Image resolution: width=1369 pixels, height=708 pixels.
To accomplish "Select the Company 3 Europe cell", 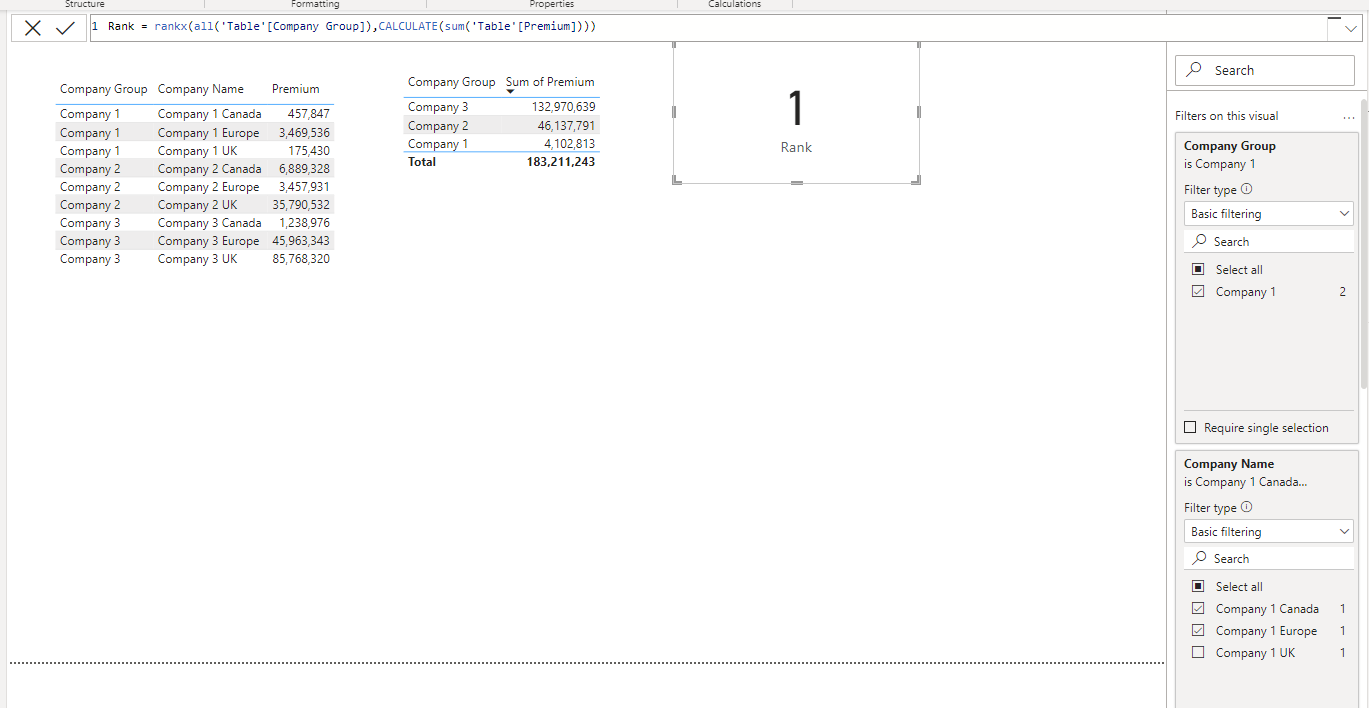I will 208,241.
